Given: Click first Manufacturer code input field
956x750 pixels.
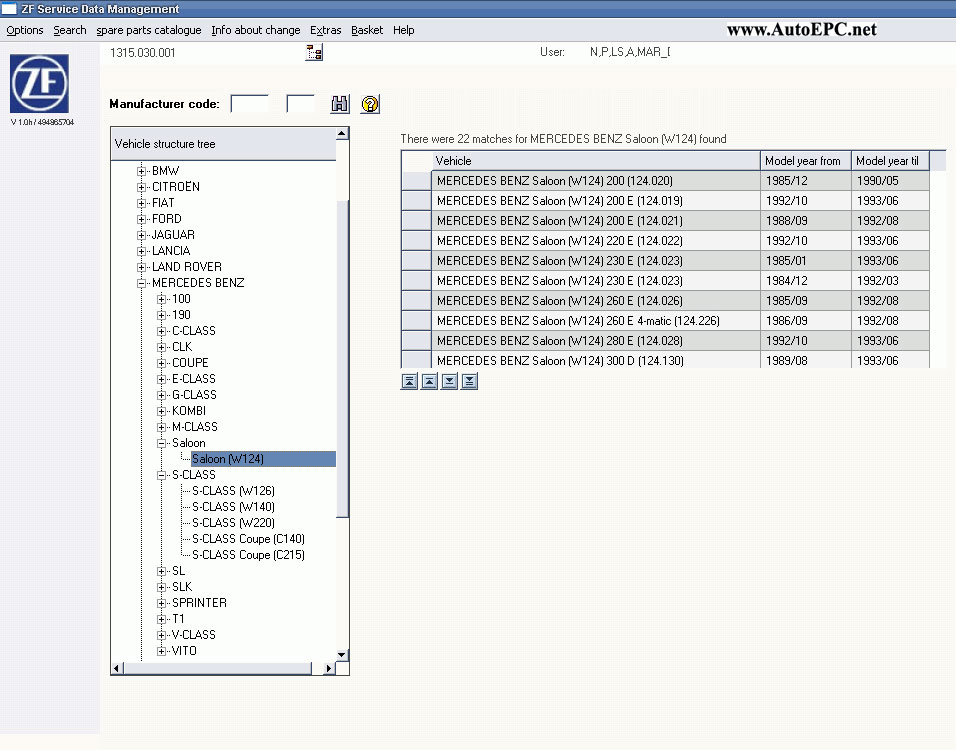Looking at the screenshot, I should coord(249,104).
